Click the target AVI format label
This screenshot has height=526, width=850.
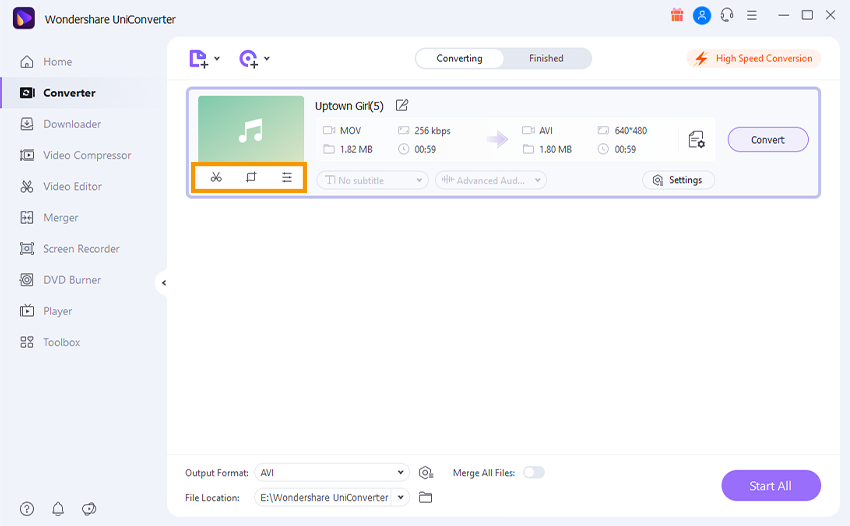tap(545, 131)
